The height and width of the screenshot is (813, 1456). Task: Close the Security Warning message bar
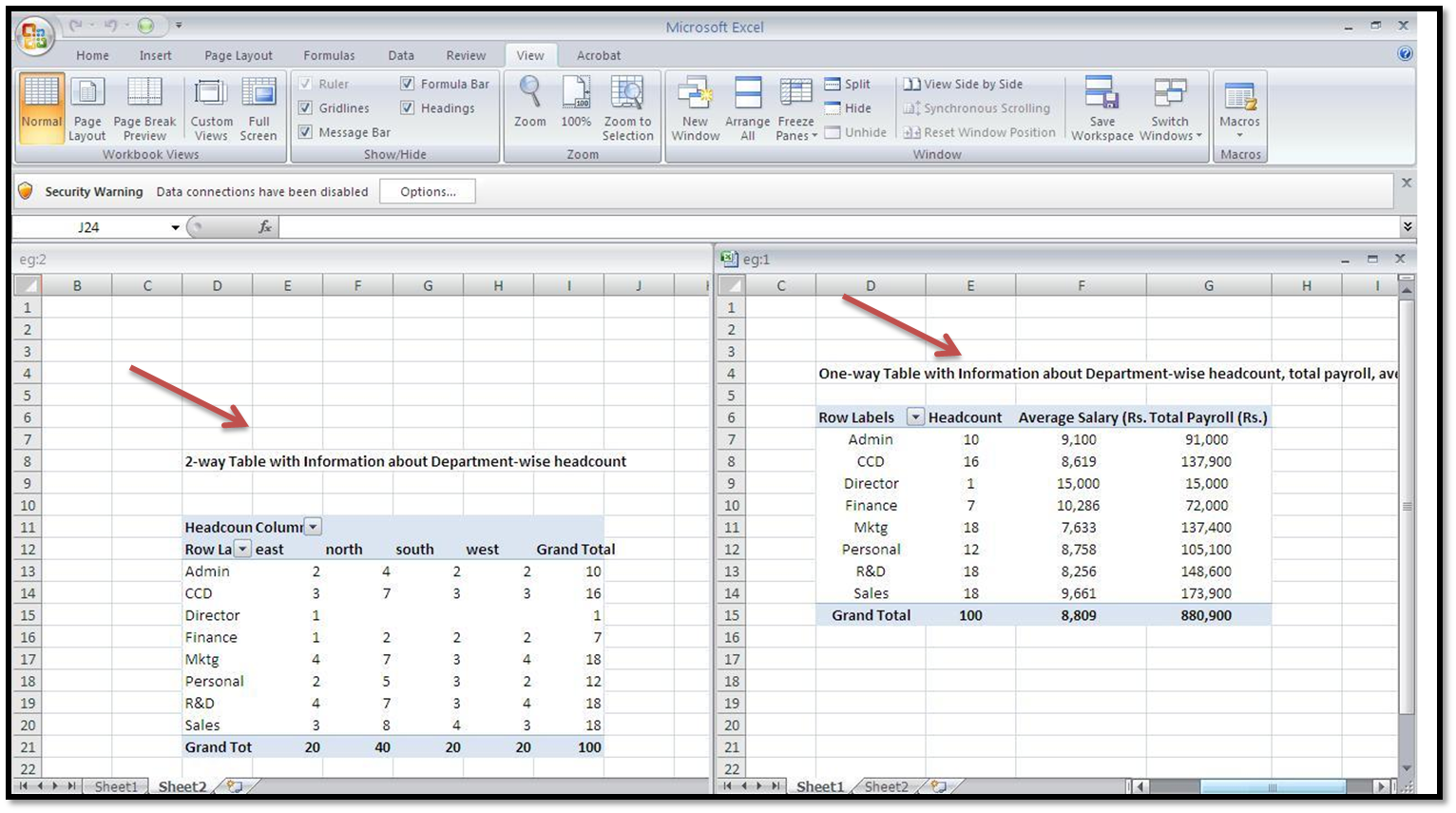pos(1407,183)
